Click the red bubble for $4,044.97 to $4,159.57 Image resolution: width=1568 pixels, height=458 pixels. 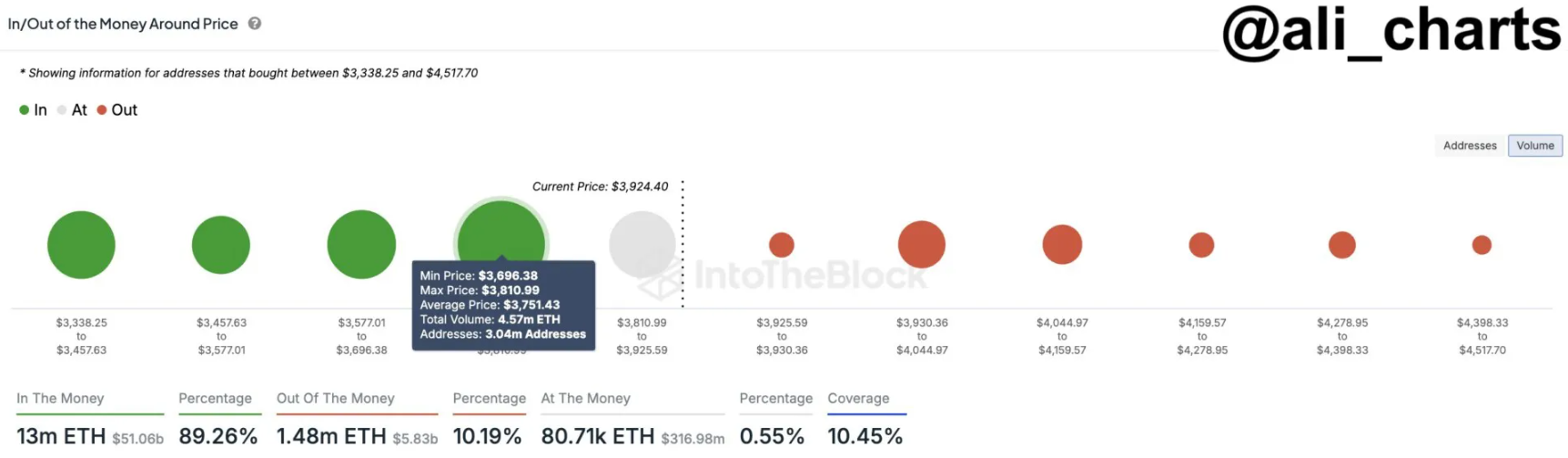pos(1062,245)
